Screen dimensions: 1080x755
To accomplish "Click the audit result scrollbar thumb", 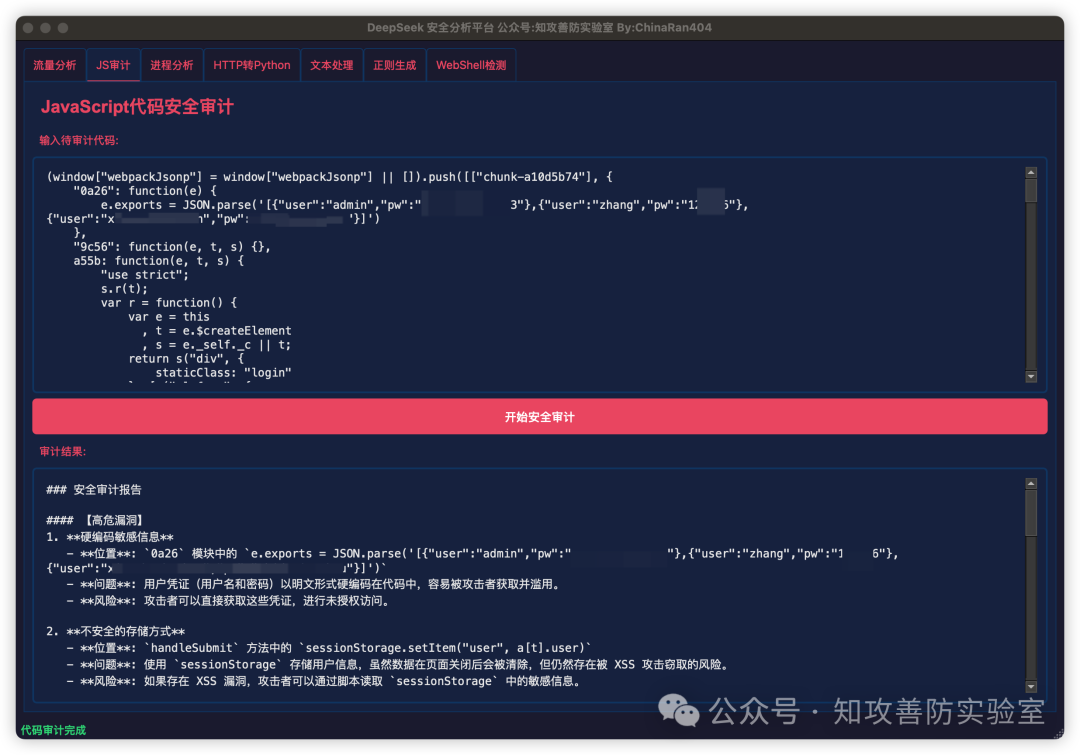I will pyautogui.click(x=1031, y=510).
